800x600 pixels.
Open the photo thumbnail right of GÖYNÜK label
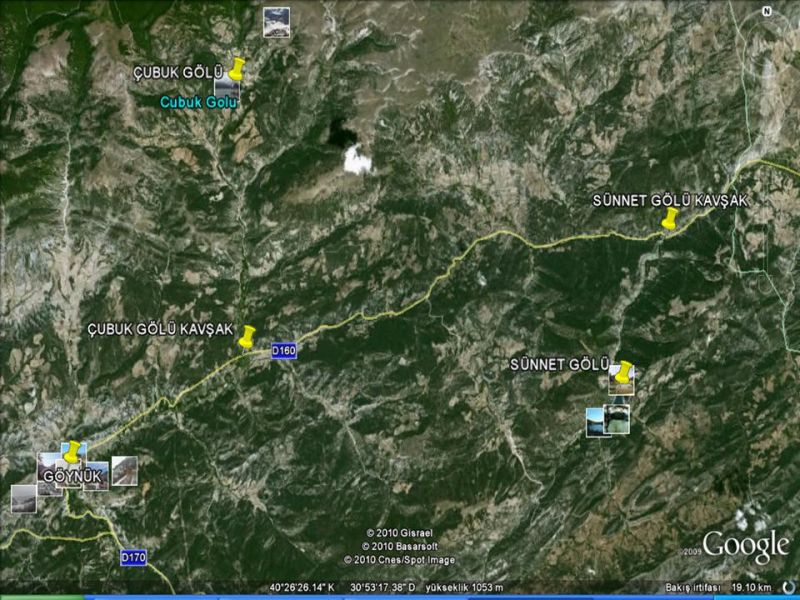[x=124, y=470]
